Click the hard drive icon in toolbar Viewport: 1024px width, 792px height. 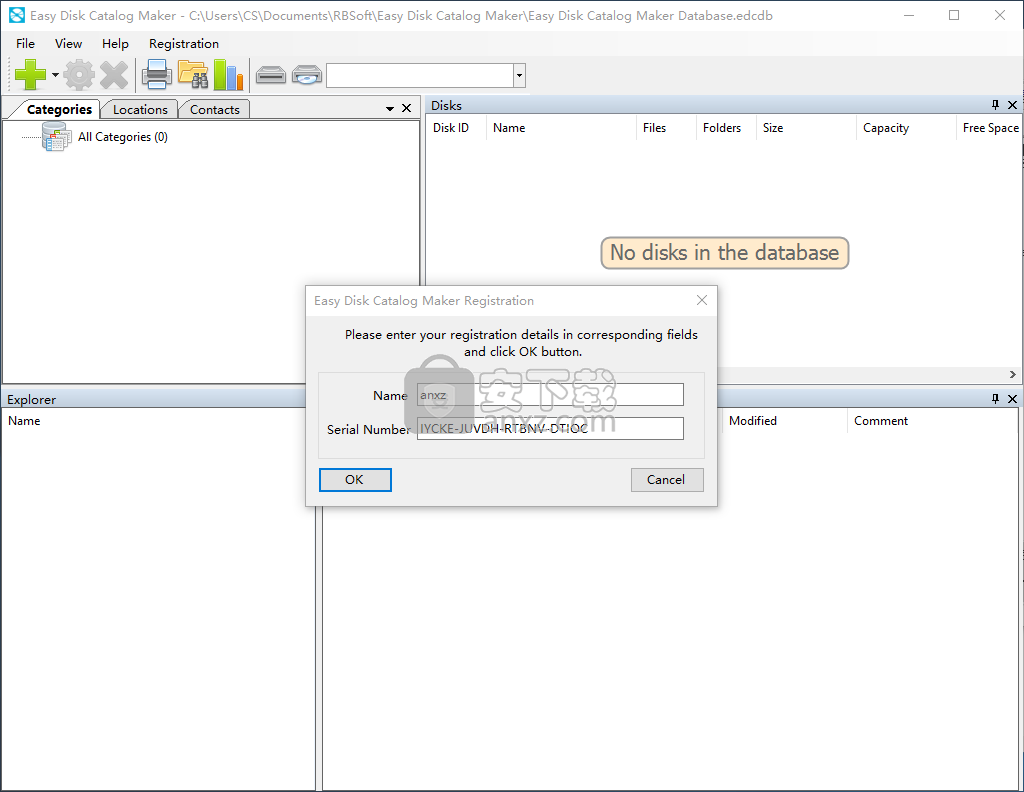pyautogui.click(x=271, y=75)
